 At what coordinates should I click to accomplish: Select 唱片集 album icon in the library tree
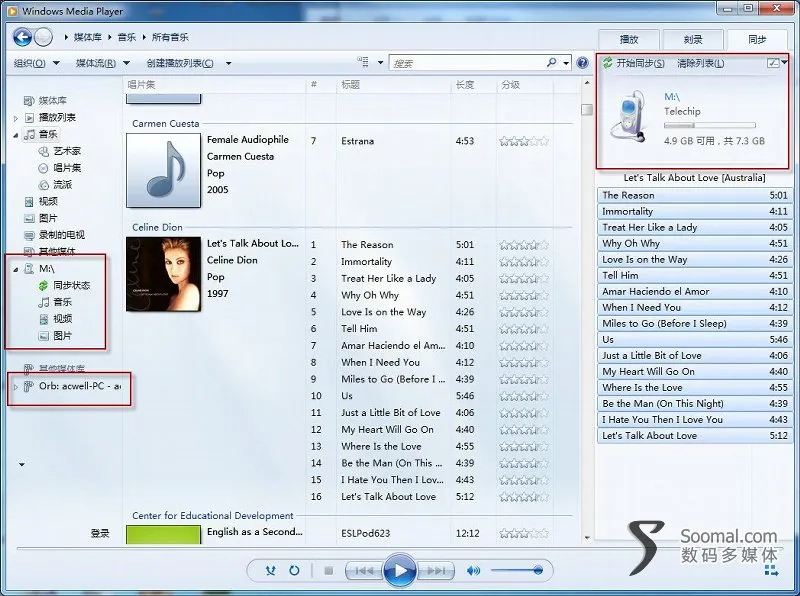pos(43,168)
